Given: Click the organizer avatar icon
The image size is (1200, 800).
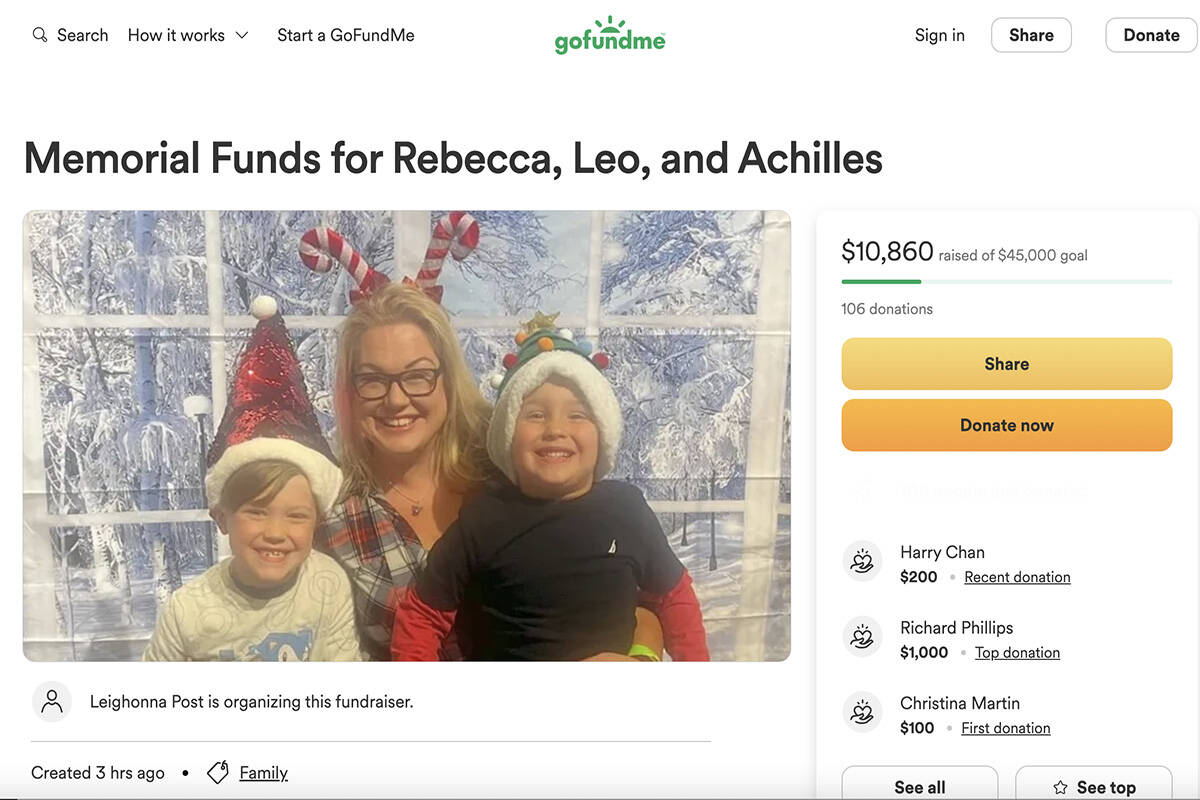Looking at the screenshot, I should [52, 702].
